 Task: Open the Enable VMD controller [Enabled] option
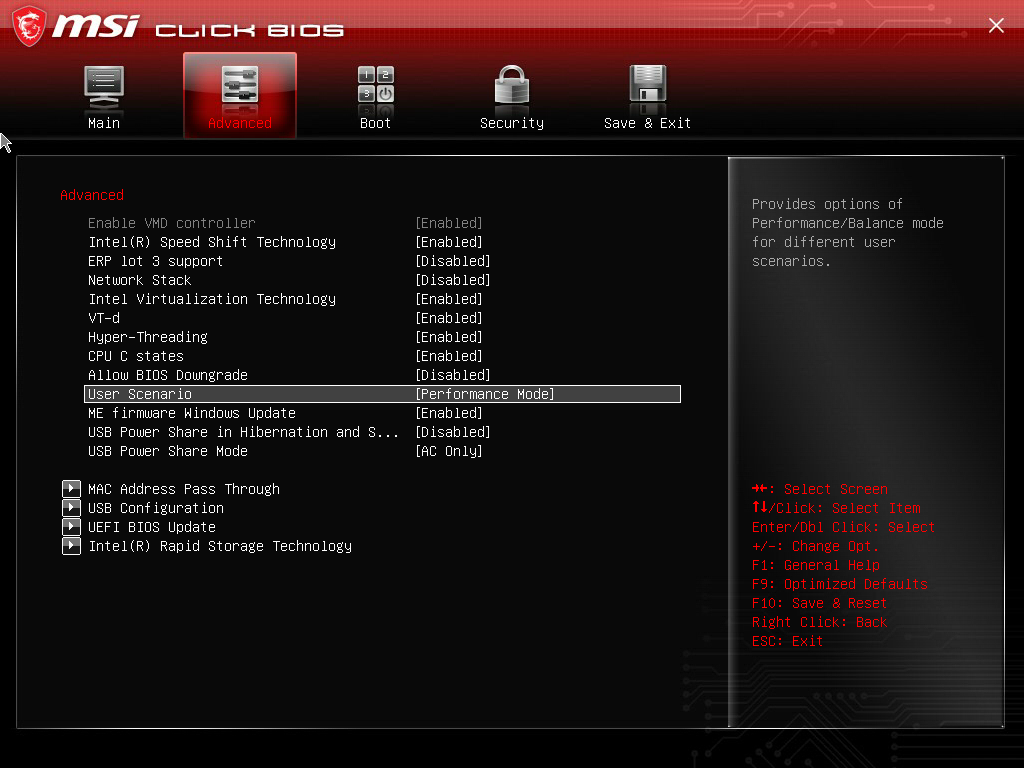(449, 223)
